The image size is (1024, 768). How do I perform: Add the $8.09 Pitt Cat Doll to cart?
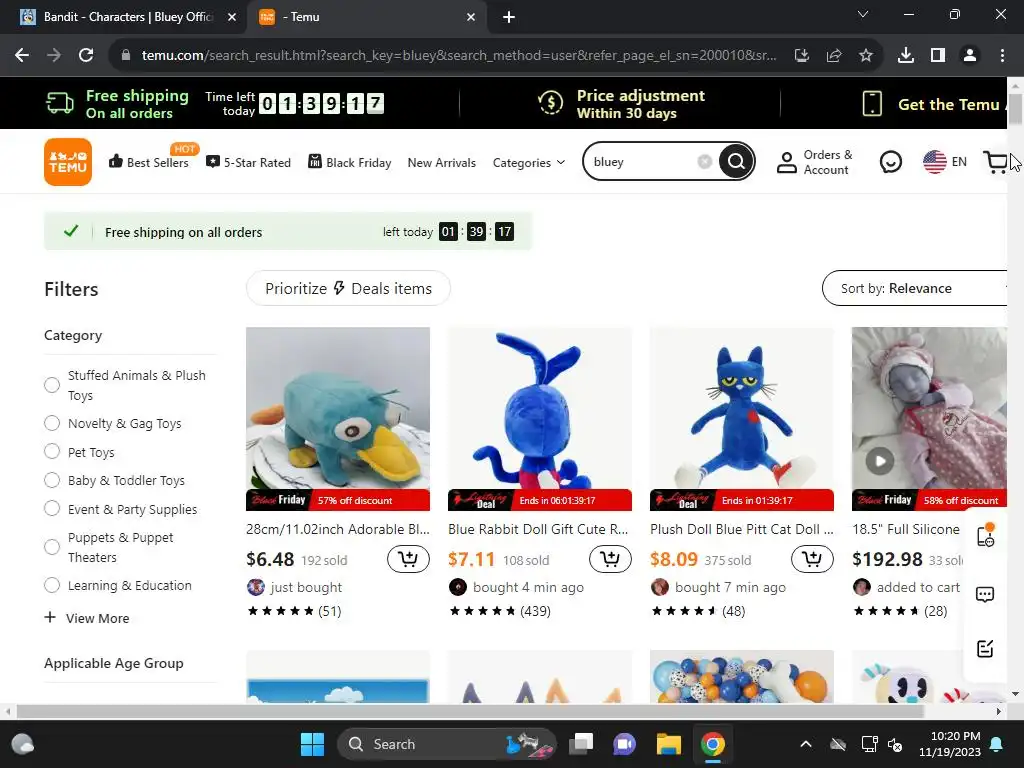point(812,559)
